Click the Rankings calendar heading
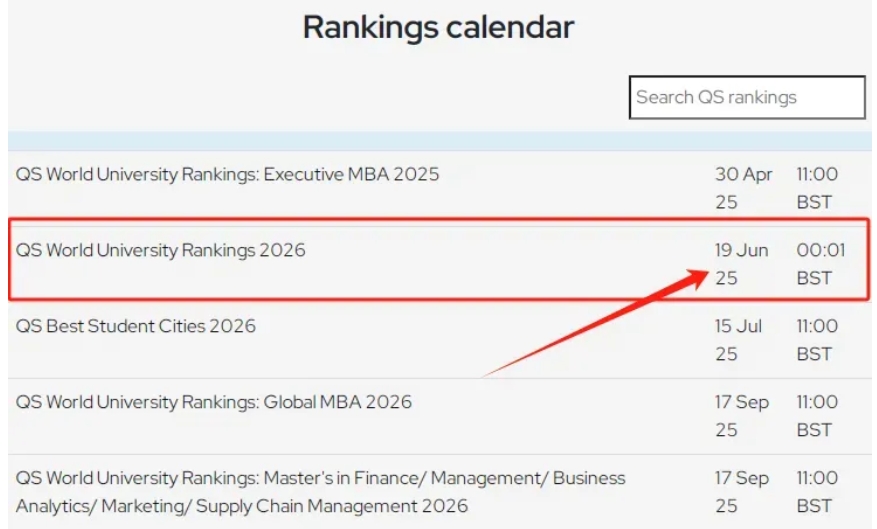 [438, 27]
